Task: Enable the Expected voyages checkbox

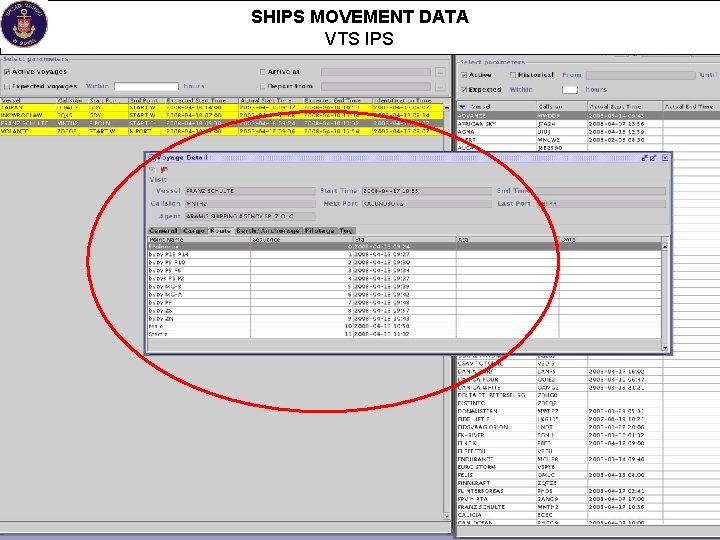Action: click(x=7, y=86)
